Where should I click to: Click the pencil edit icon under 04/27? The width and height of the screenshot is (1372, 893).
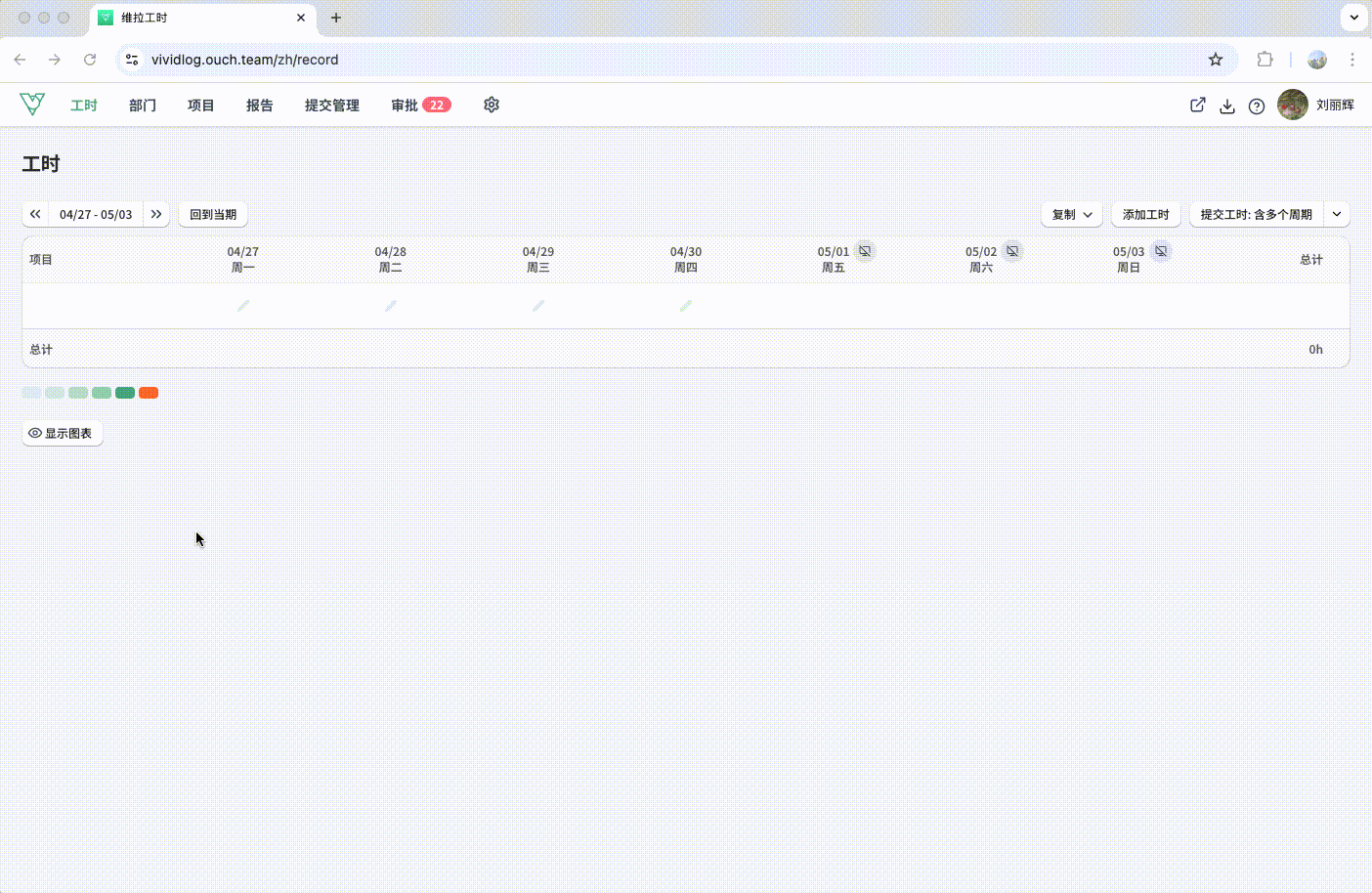[x=243, y=306]
